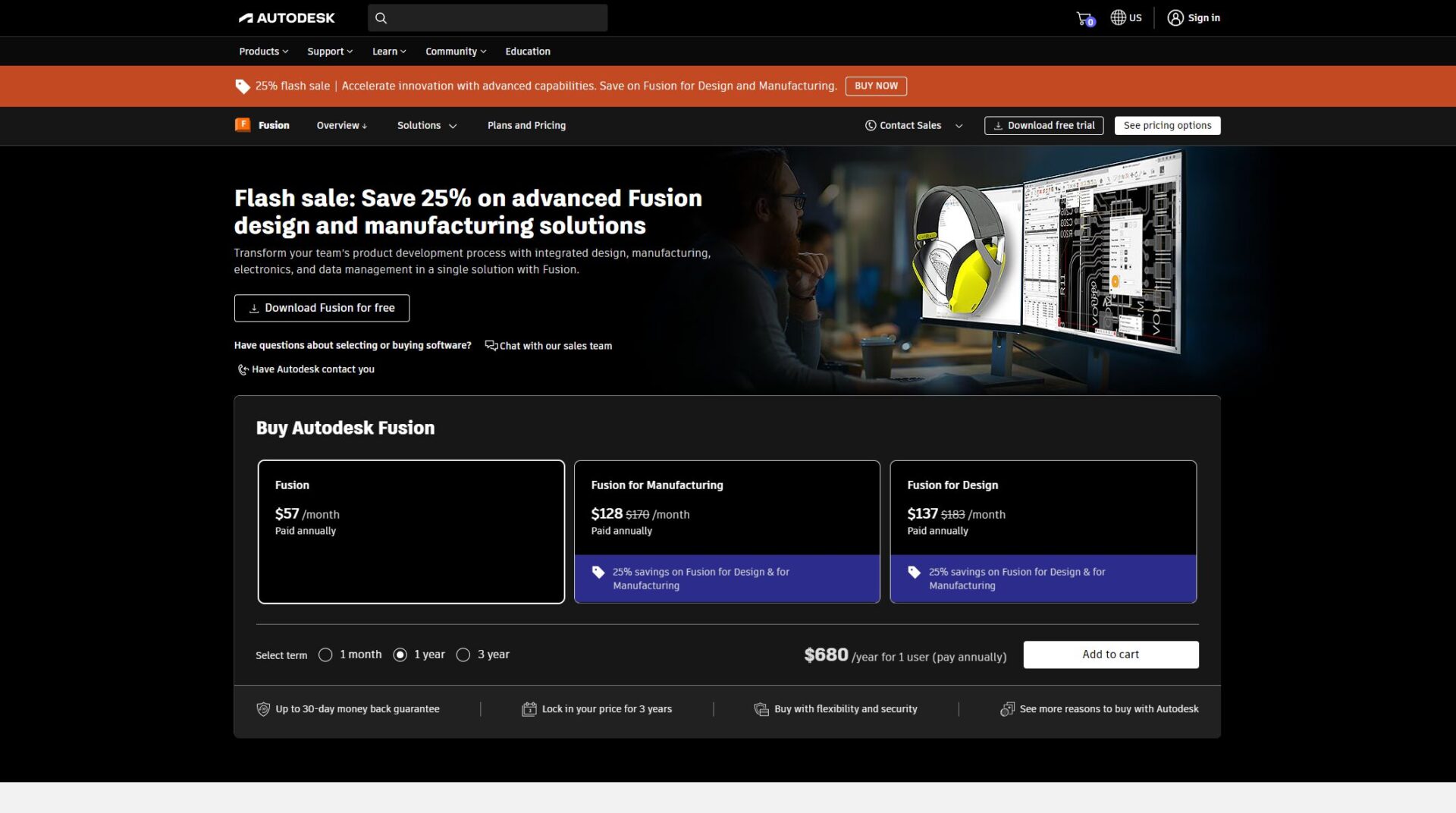Click the search magnifier icon
Image resolution: width=1456 pixels, height=813 pixels.
381,17
